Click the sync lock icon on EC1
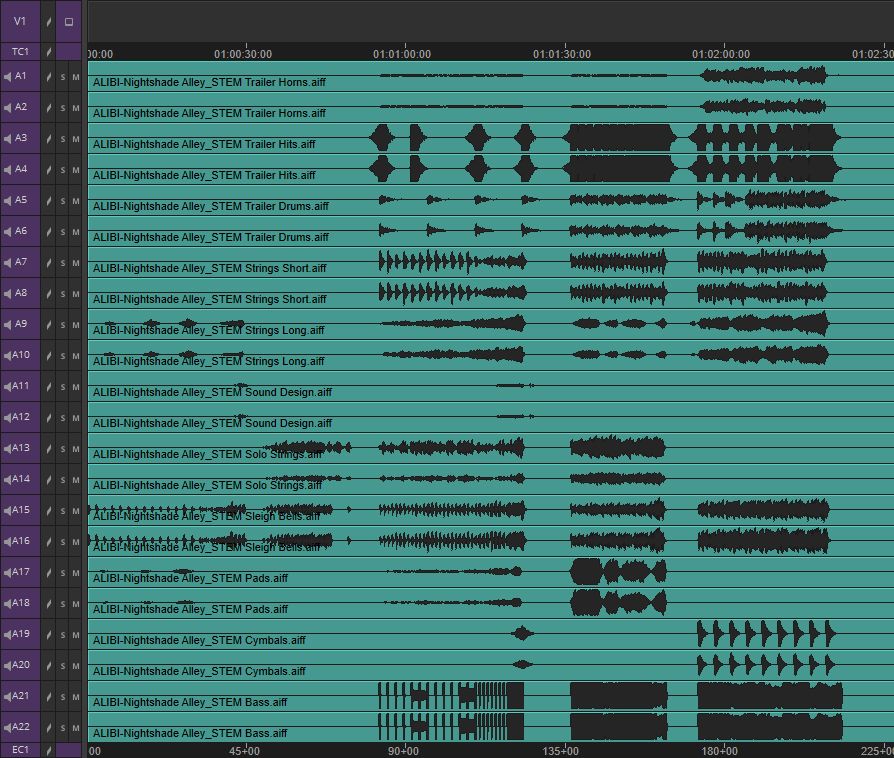 (x=48, y=750)
